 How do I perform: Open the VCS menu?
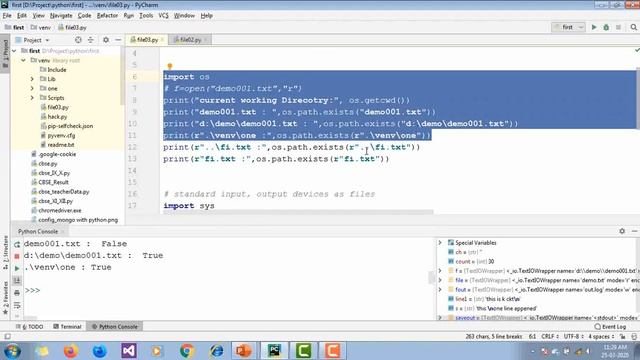(x=163, y=16)
